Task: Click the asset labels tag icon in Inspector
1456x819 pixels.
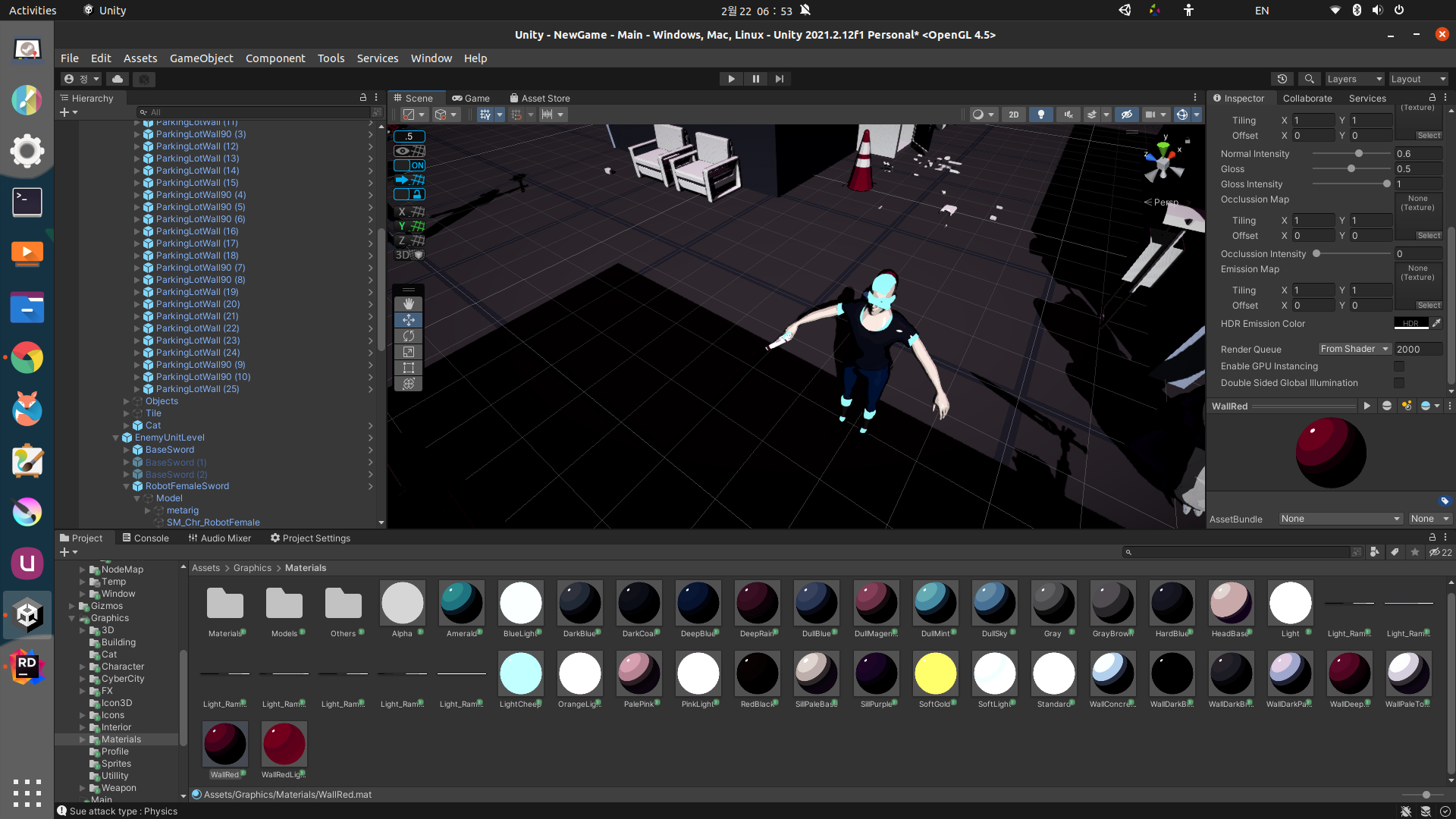Action: (x=1444, y=501)
